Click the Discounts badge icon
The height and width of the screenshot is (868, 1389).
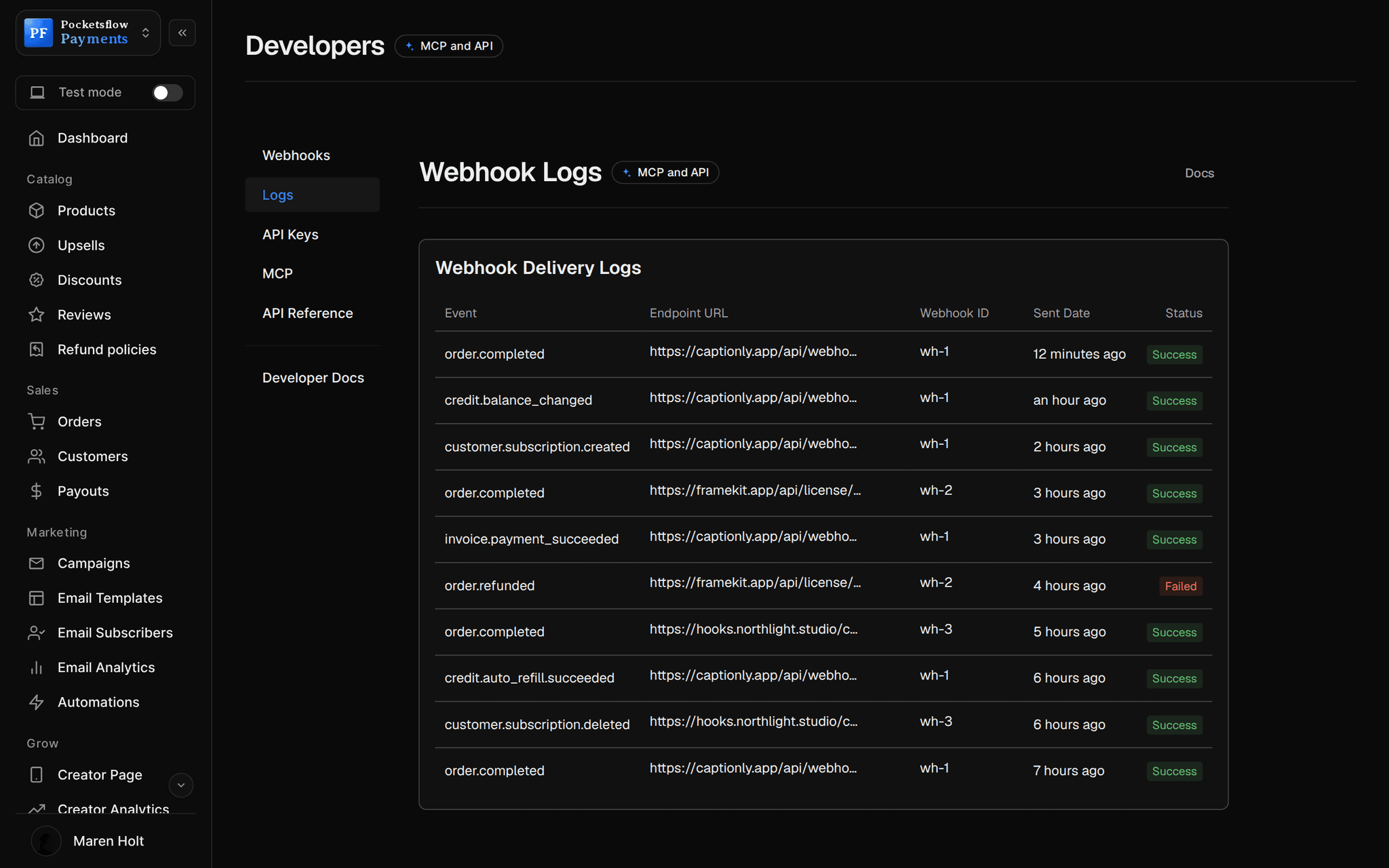[x=37, y=280]
